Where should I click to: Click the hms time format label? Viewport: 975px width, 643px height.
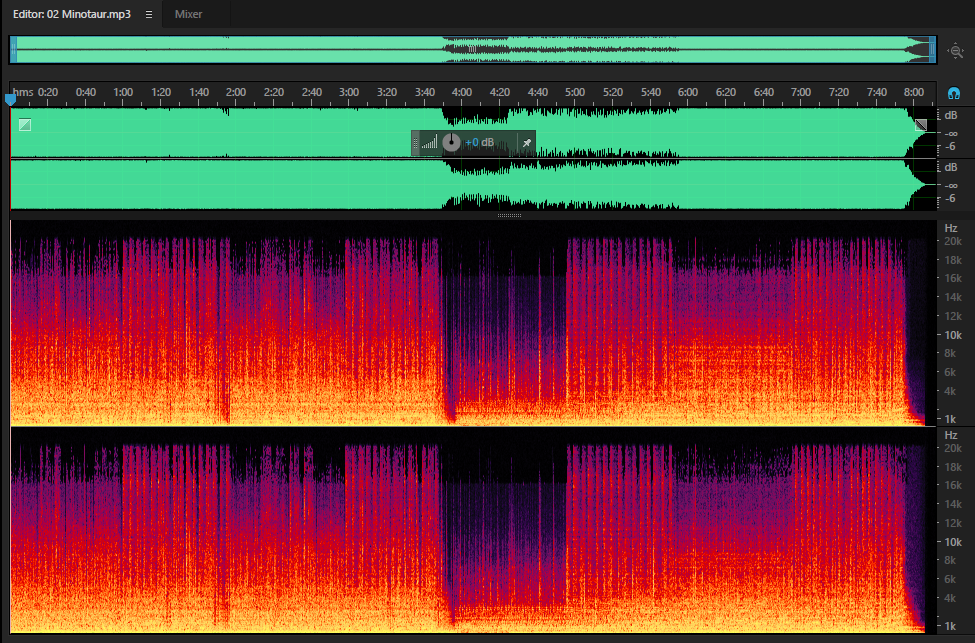tap(22, 92)
